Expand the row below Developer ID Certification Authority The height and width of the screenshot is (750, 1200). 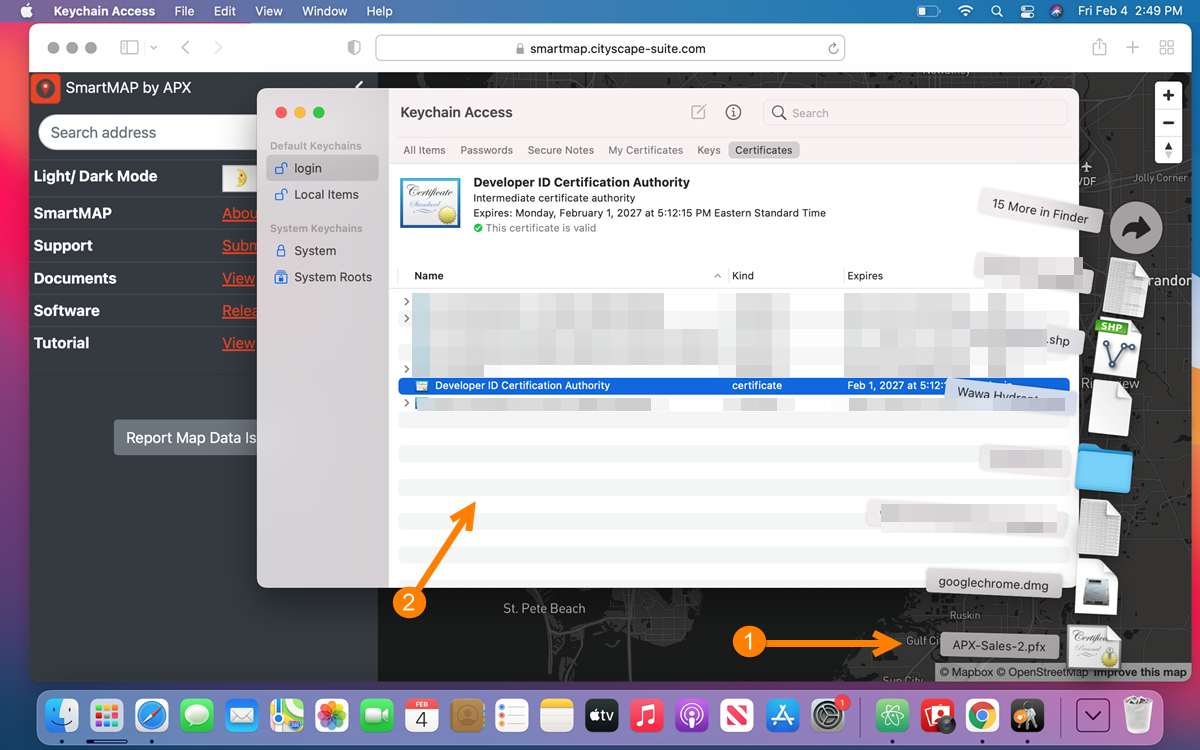click(x=406, y=403)
